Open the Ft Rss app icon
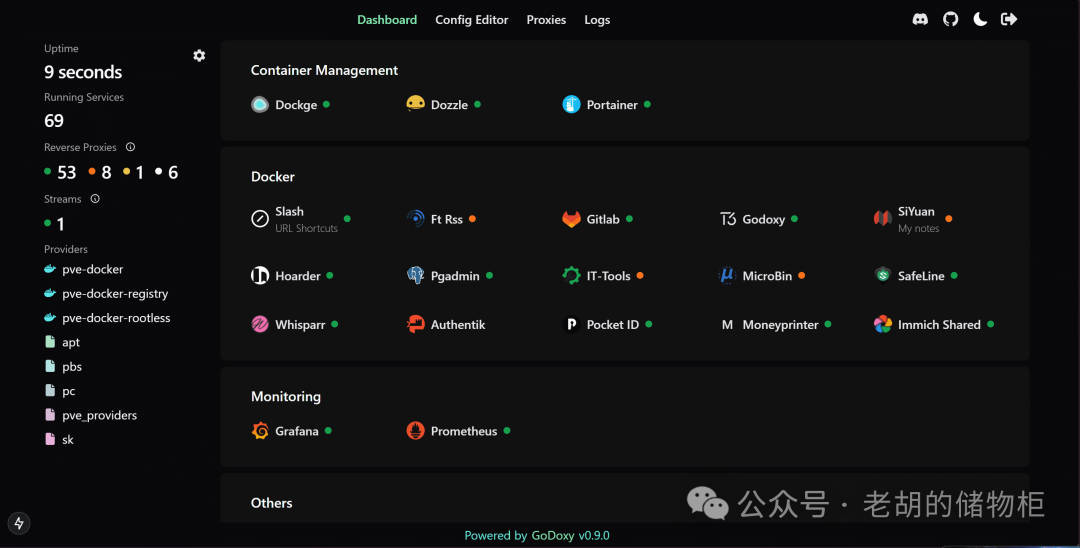Viewport: 1080px width, 548px height. (x=415, y=219)
